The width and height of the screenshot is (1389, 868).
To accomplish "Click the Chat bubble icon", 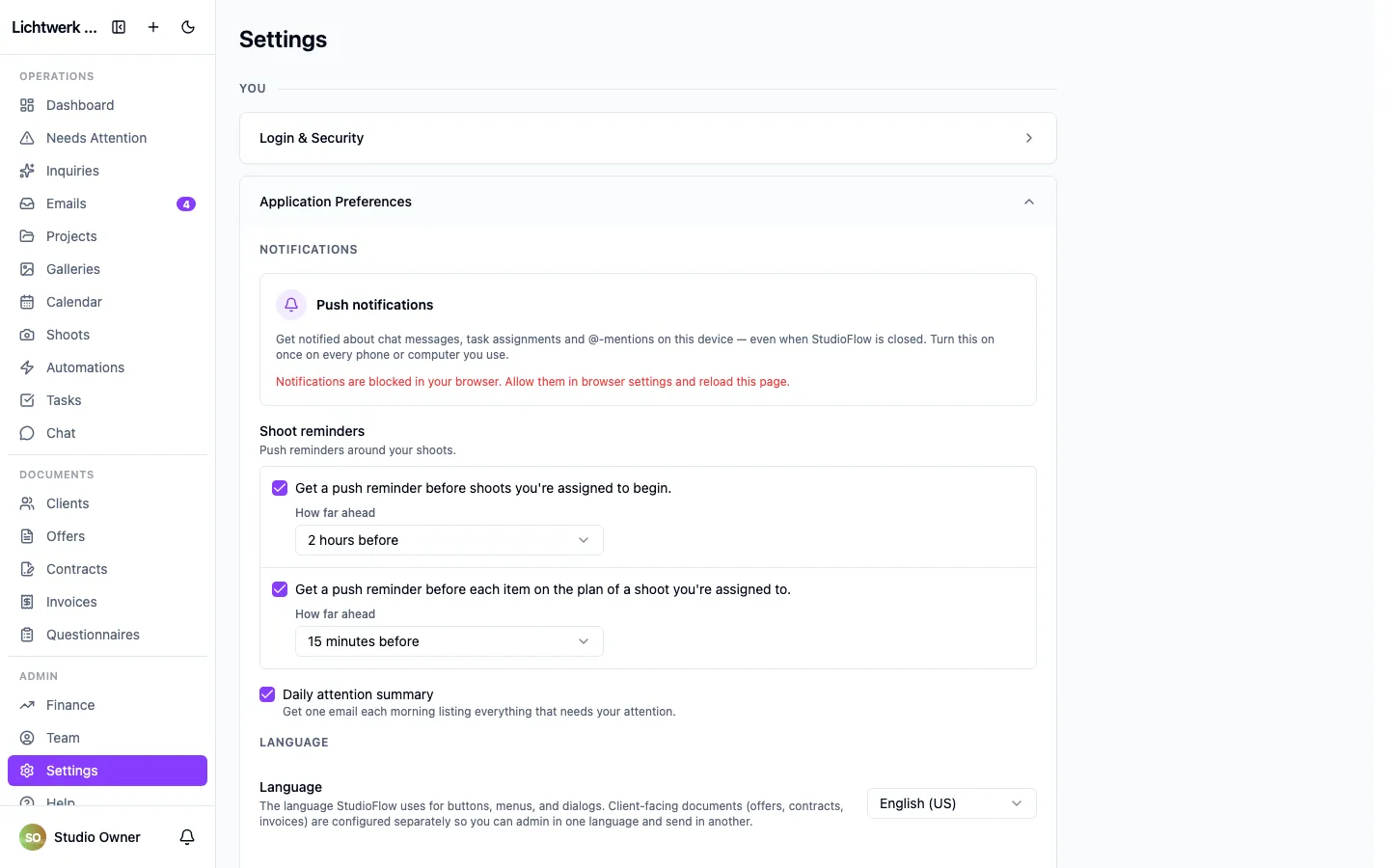I will click(x=27, y=433).
